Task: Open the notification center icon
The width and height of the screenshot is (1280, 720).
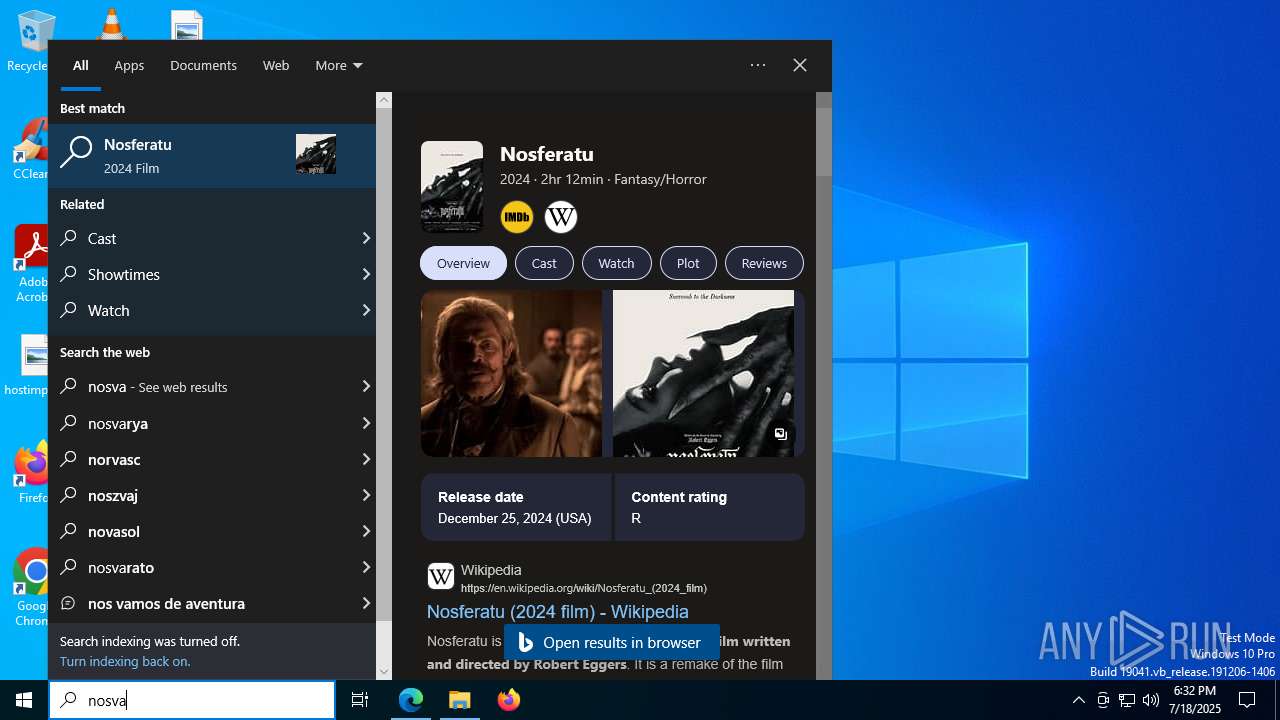Action: pos(1247,700)
